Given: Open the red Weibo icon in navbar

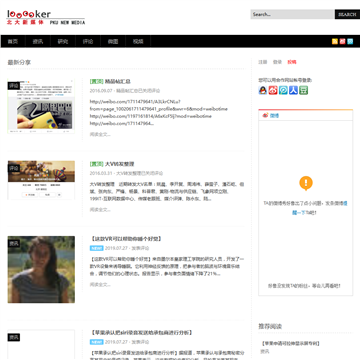Looking at the screenshot, I should [342, 41].
